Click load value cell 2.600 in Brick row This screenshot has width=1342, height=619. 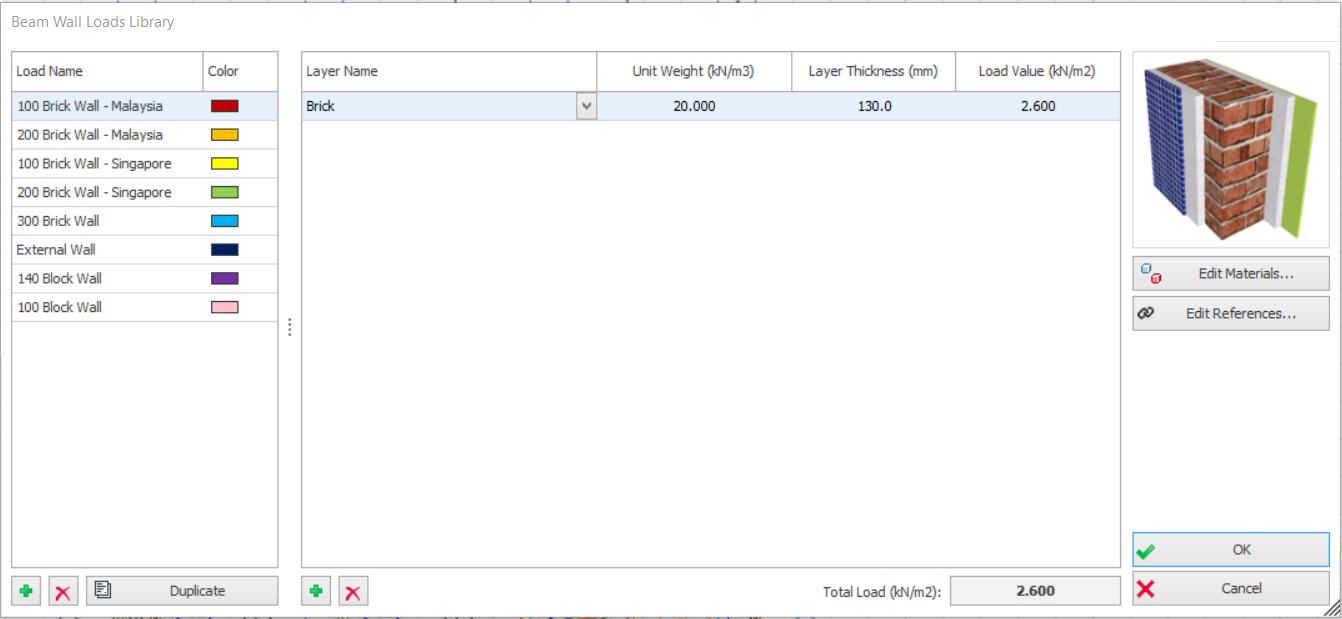1037,106
